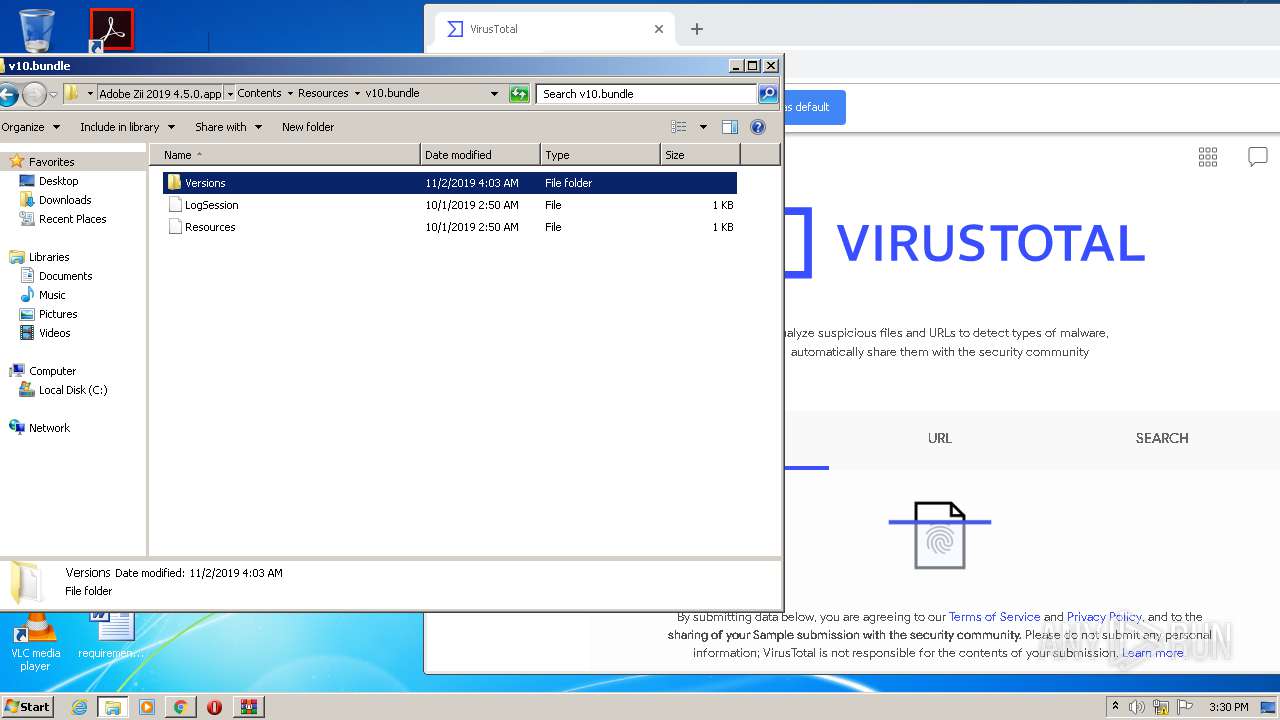Click the folder icon in address bar
Viewport: 1280px width, 720px height.
pyautogui.click(x=72, y=93)
